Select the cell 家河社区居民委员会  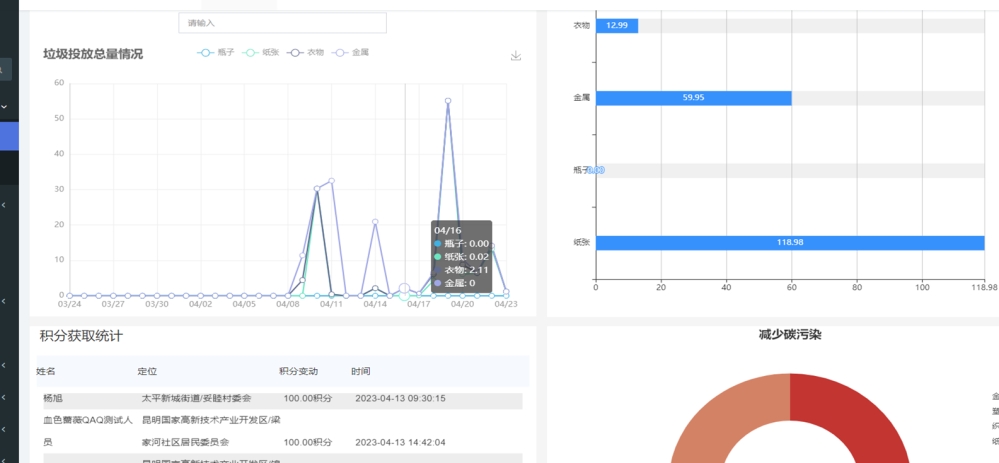coord(185,442)
